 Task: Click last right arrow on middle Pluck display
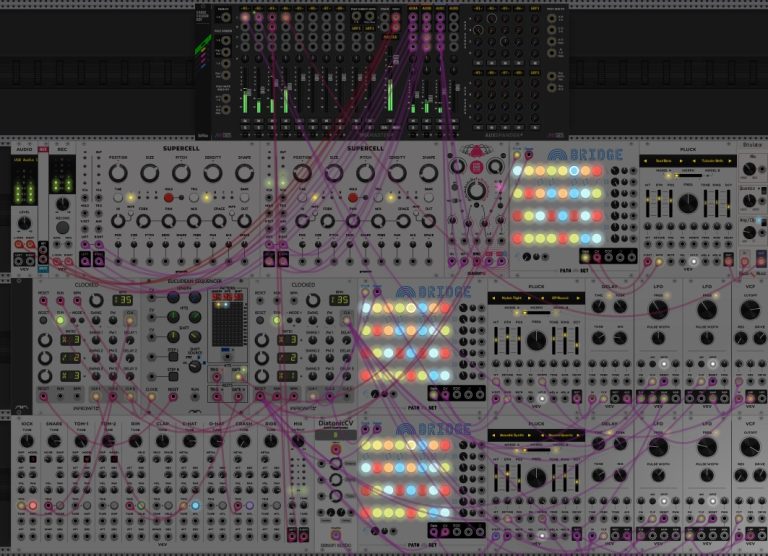point(578,298)
